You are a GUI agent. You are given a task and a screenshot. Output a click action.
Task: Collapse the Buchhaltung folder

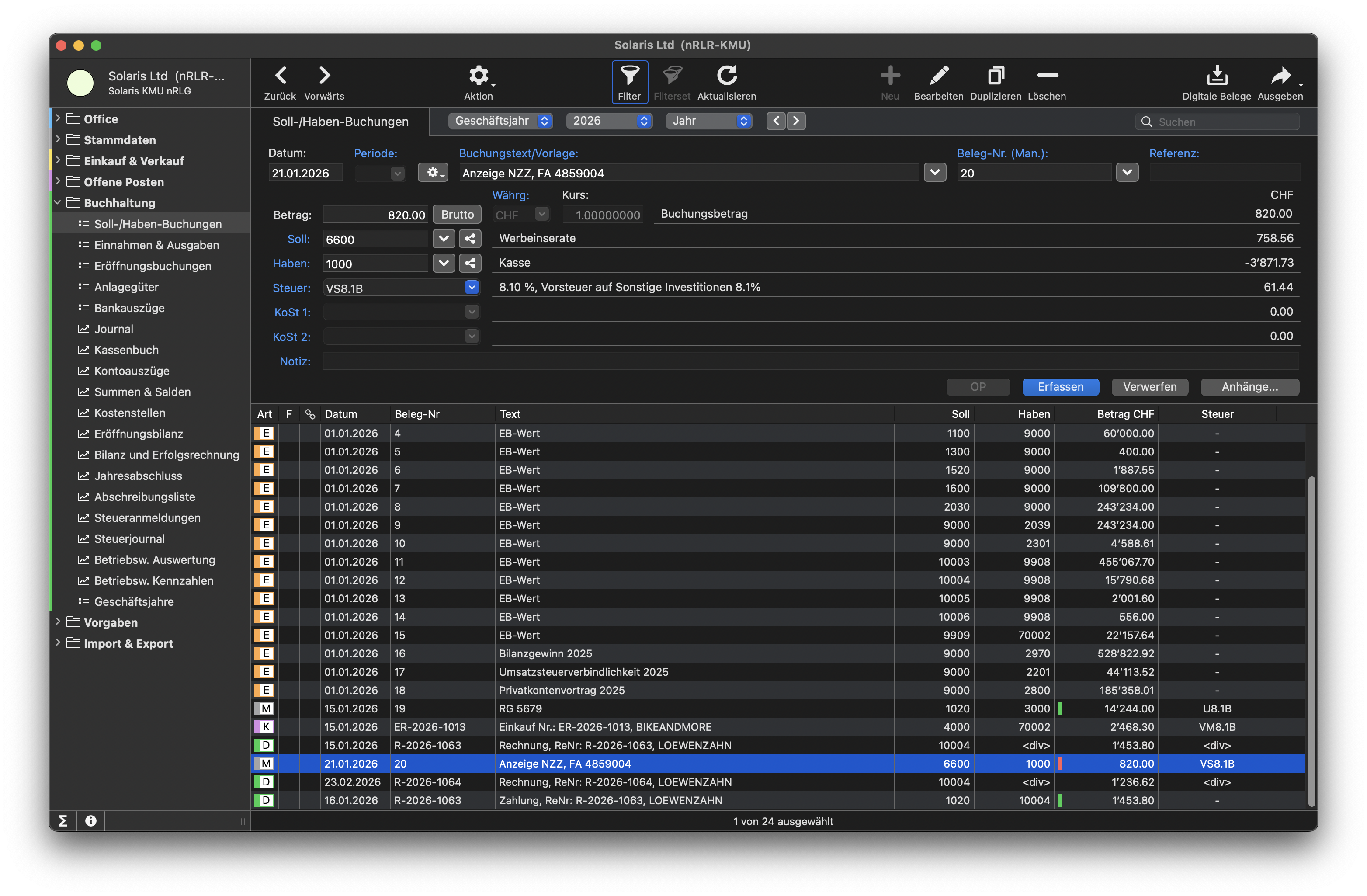tap(58, 203)
